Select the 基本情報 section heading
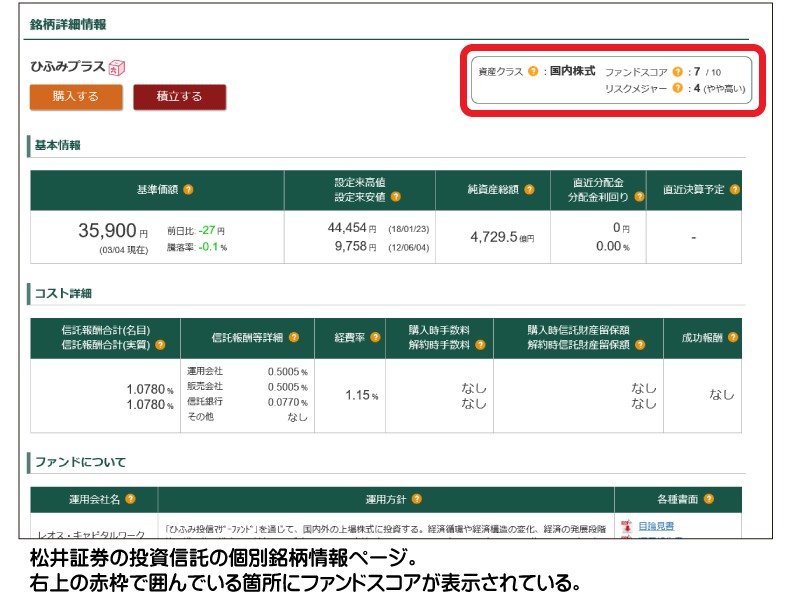800x600 pixels. (x=58, y=145)
